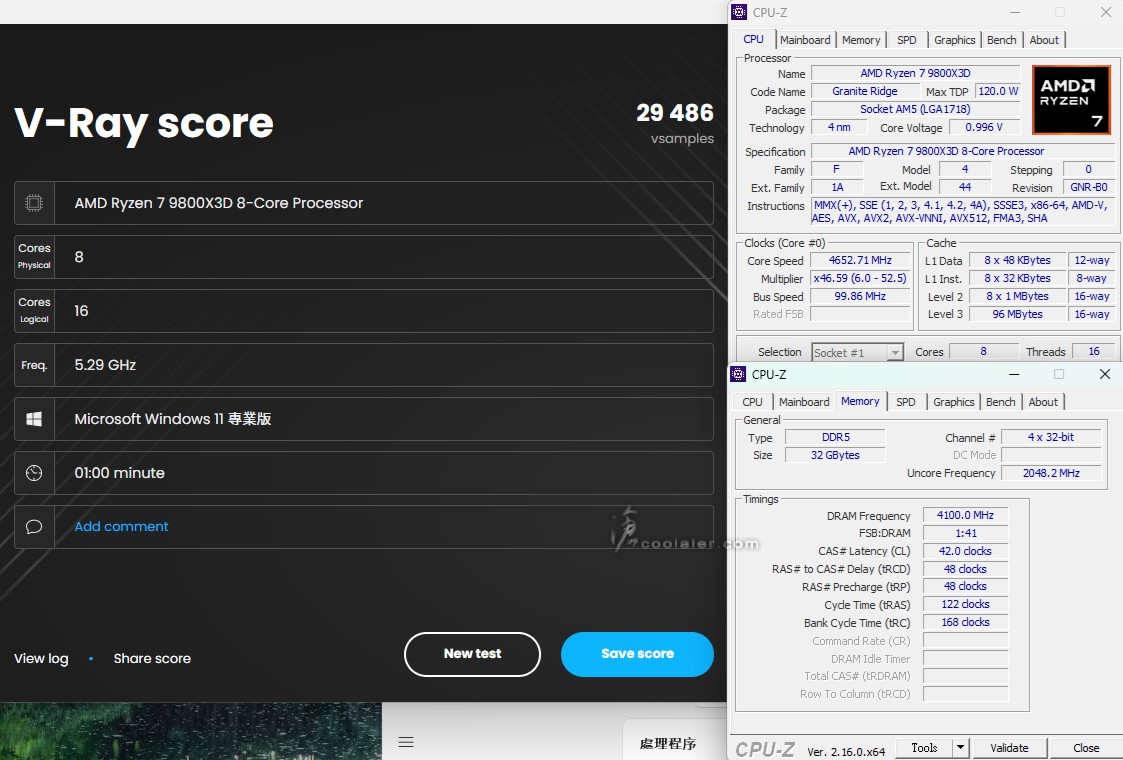
Task: Click the memory Type DDR5 field
Action: [835, 437]
